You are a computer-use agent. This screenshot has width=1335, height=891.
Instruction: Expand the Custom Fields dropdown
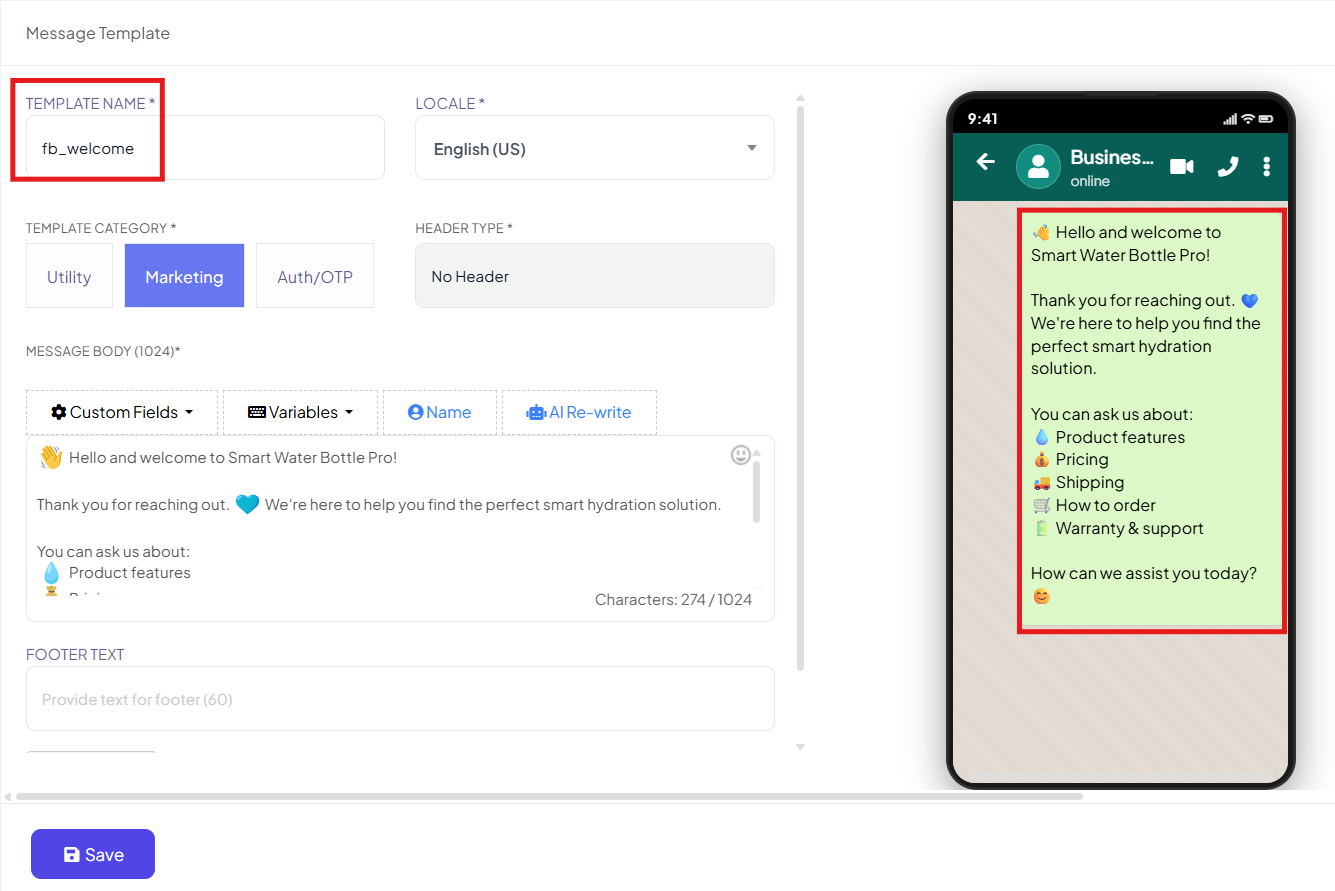click(x=121, y=412)
